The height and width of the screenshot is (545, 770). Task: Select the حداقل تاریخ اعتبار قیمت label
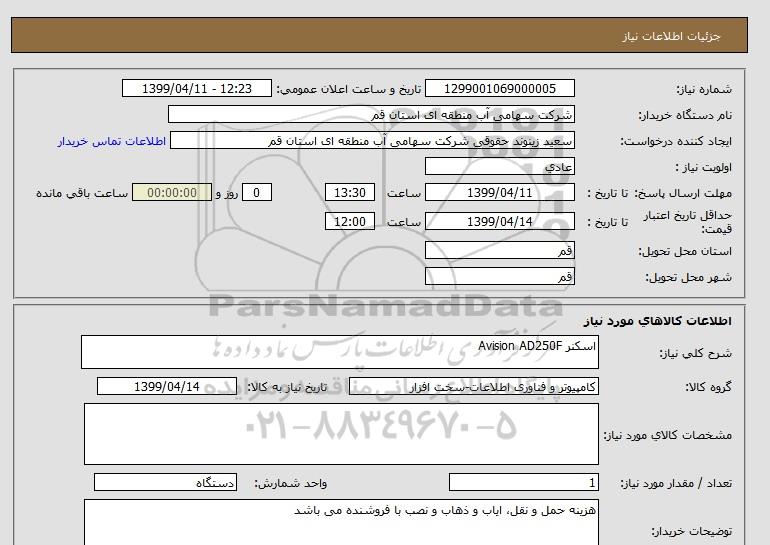pyautogui.click(x=688, y=222)
